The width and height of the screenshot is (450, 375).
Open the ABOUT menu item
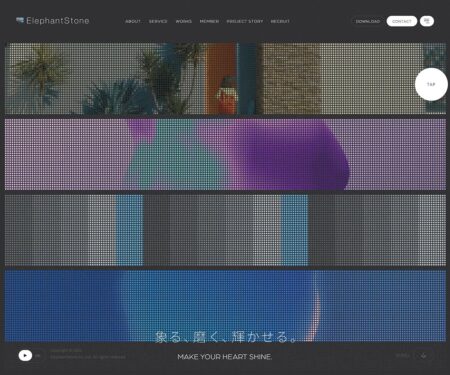pyautogui.click(x=133, y=21)
